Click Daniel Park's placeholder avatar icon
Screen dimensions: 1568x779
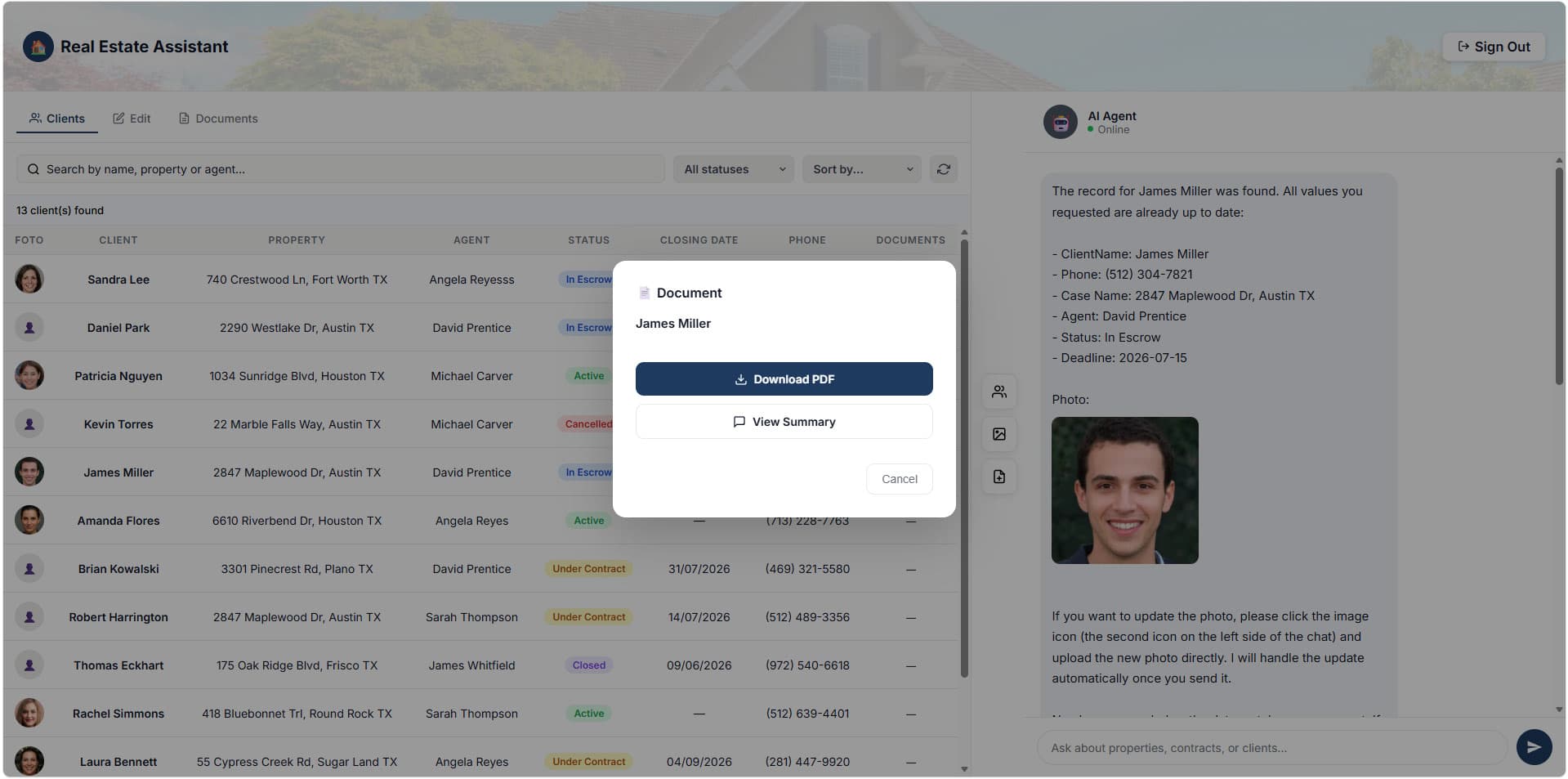29,327
